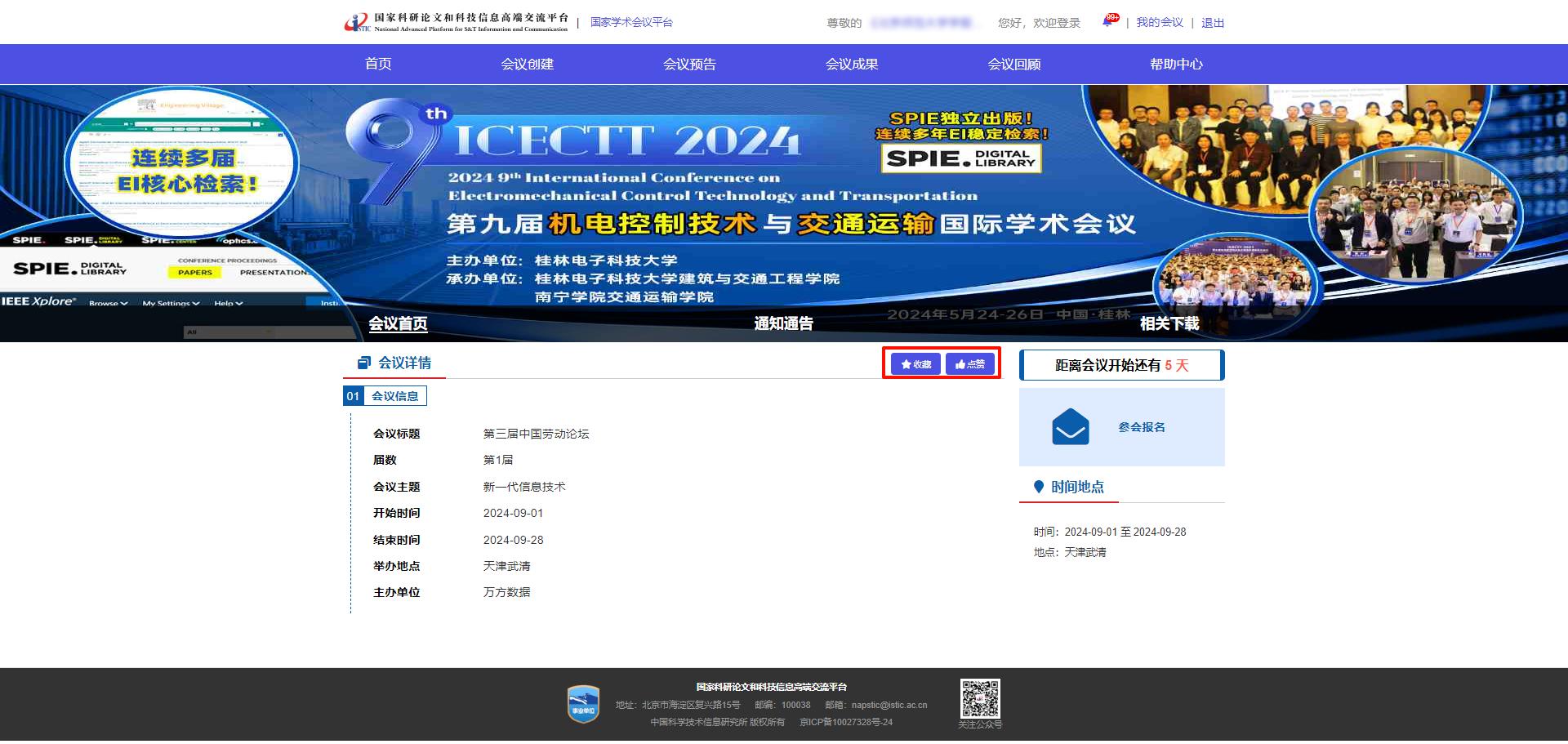Open the 会议预告 menu item
The height and width of the screenshot is (744, 1568).
click(689, 65)
